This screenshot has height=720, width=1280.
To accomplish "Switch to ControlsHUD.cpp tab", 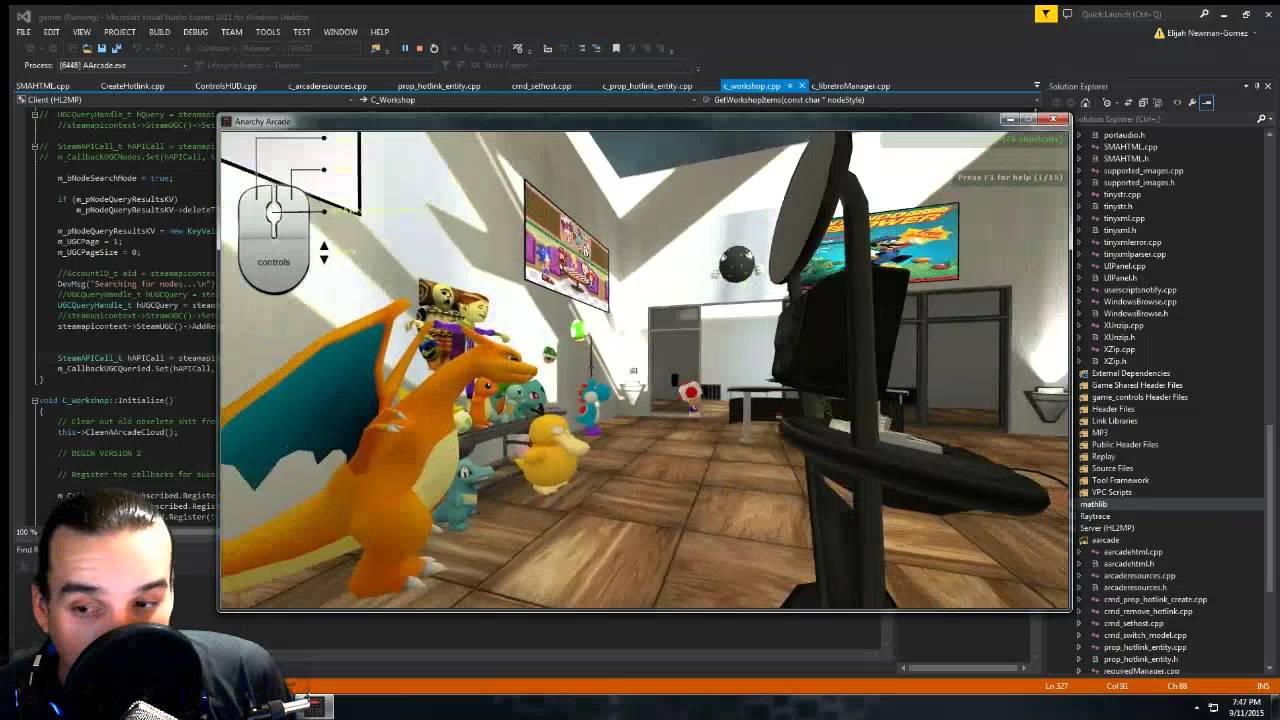I will pyautogui.click(x=226, y=86).
